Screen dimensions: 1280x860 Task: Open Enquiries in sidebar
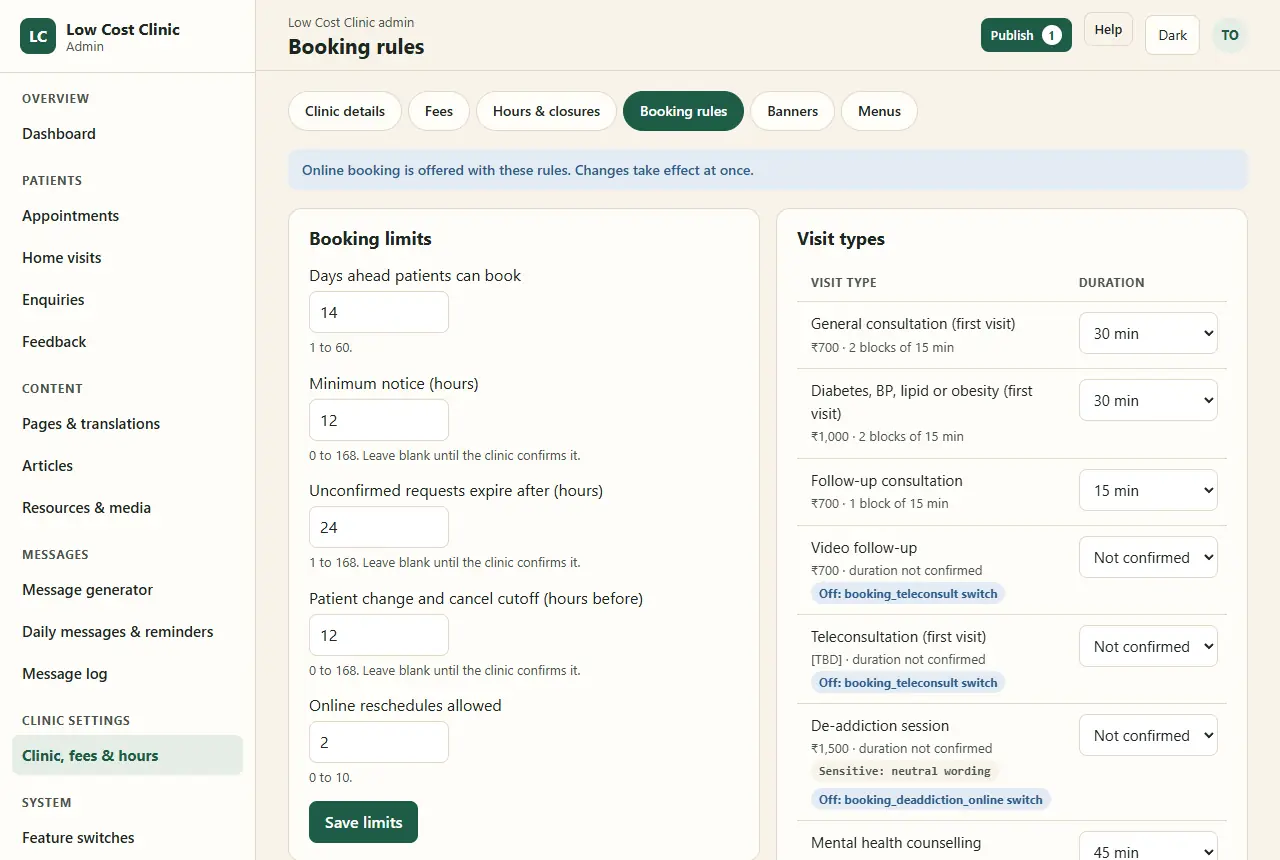point(127,300)
